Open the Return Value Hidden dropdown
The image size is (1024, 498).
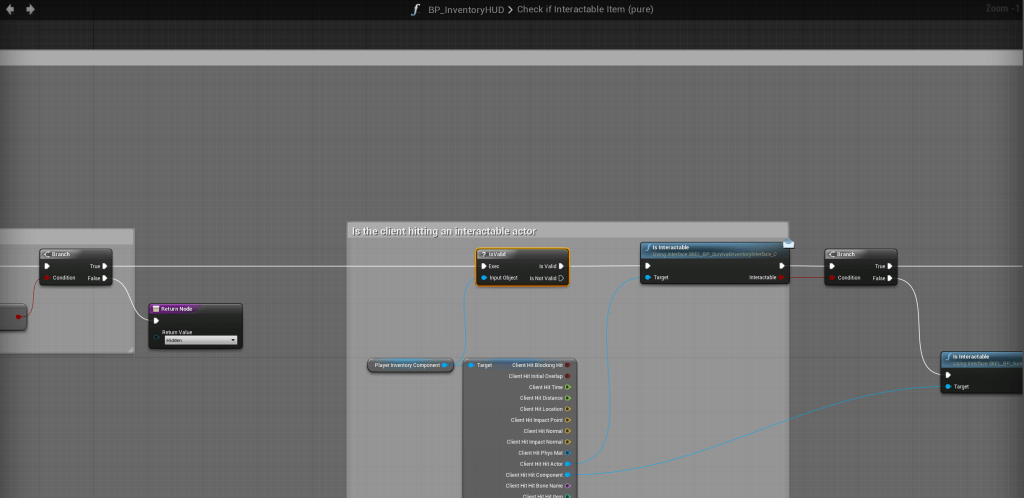(200, 340)
